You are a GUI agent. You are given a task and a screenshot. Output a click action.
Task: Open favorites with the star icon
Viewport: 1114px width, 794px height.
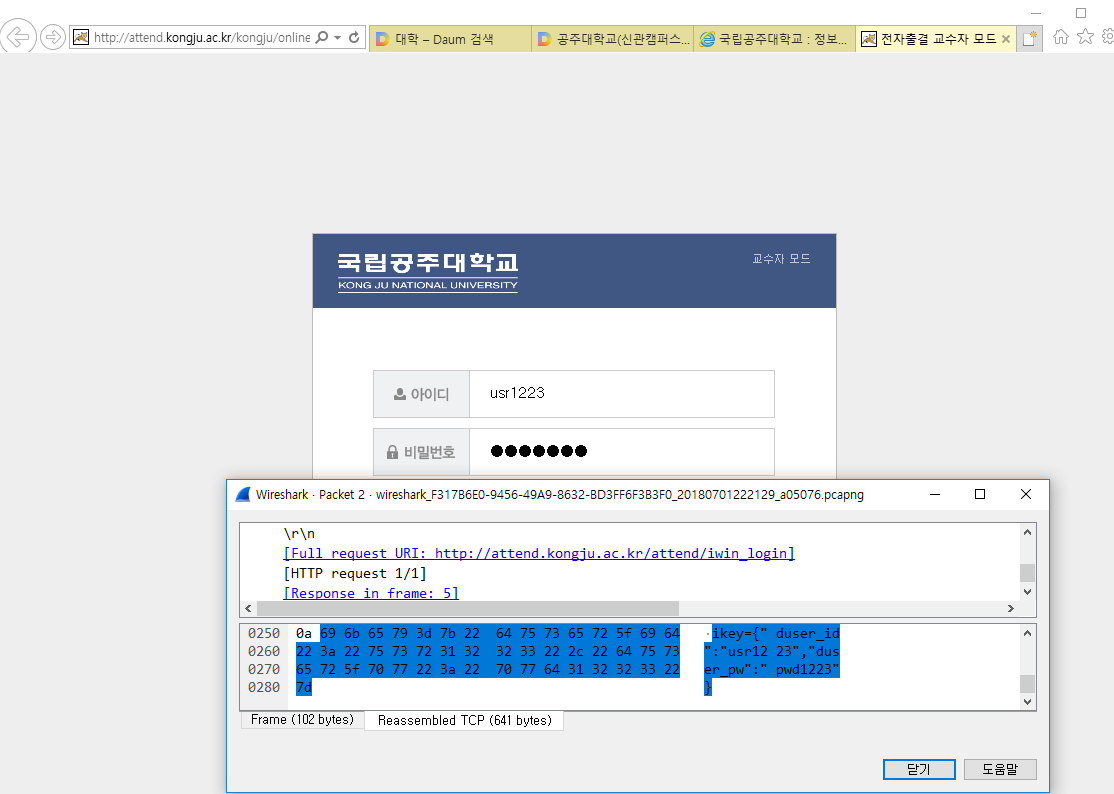(x=1085, y=36)
